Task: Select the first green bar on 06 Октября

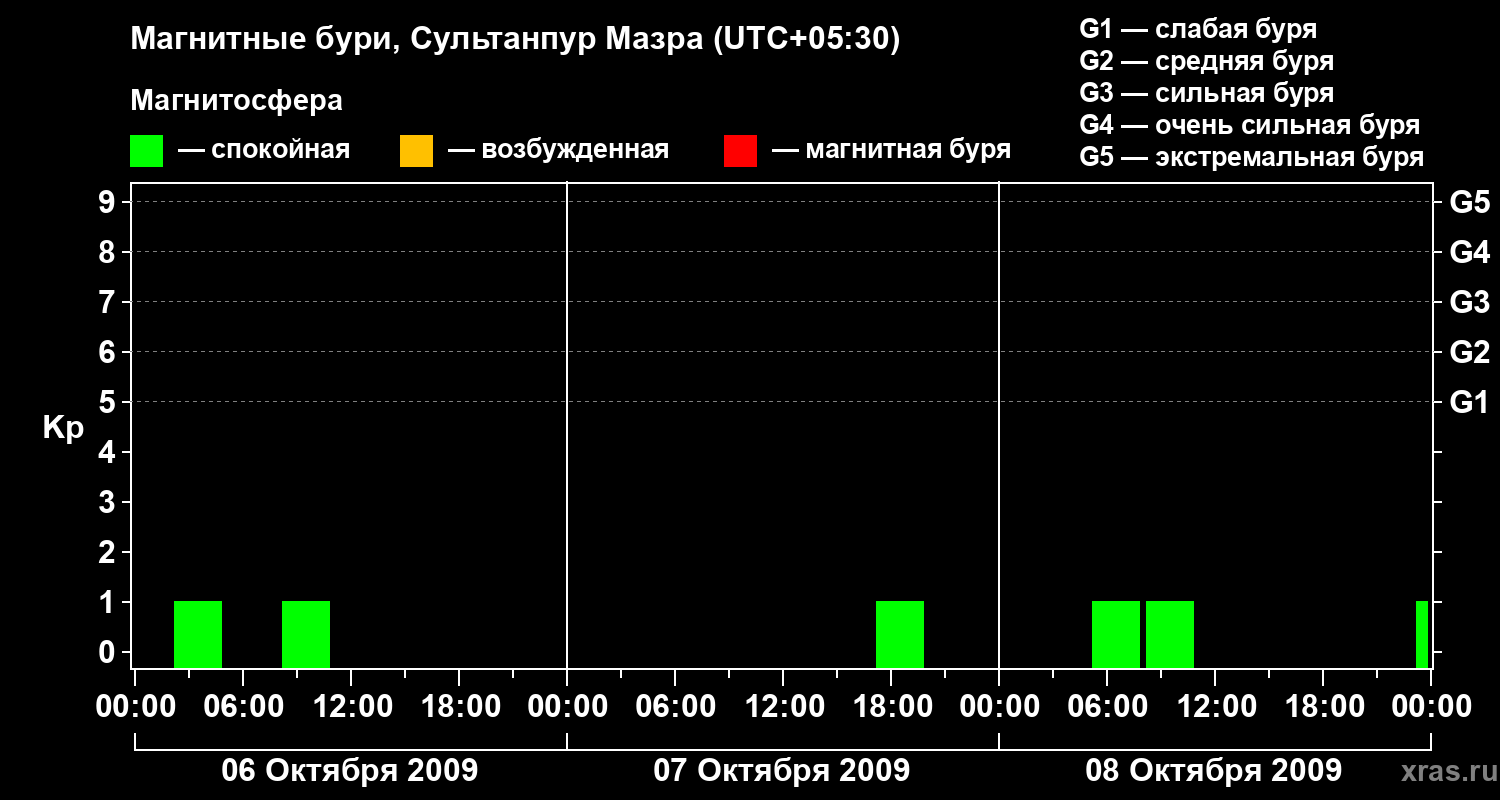Action: (198, 634)
